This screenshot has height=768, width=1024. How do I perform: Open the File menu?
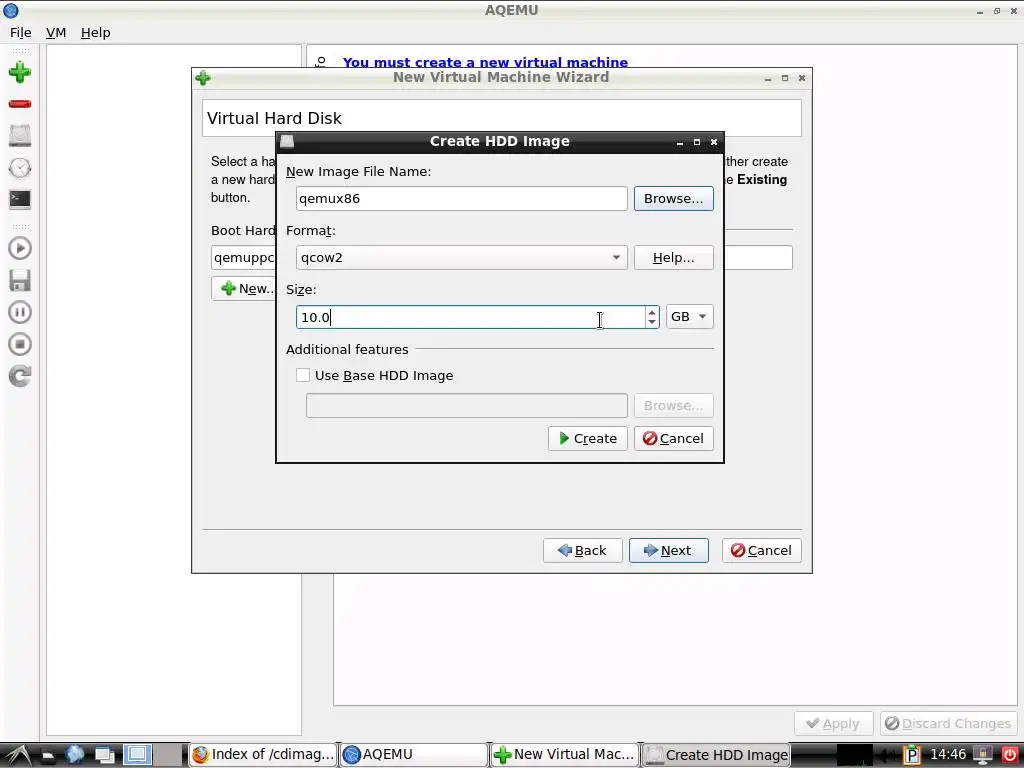(x=20, y=33)
